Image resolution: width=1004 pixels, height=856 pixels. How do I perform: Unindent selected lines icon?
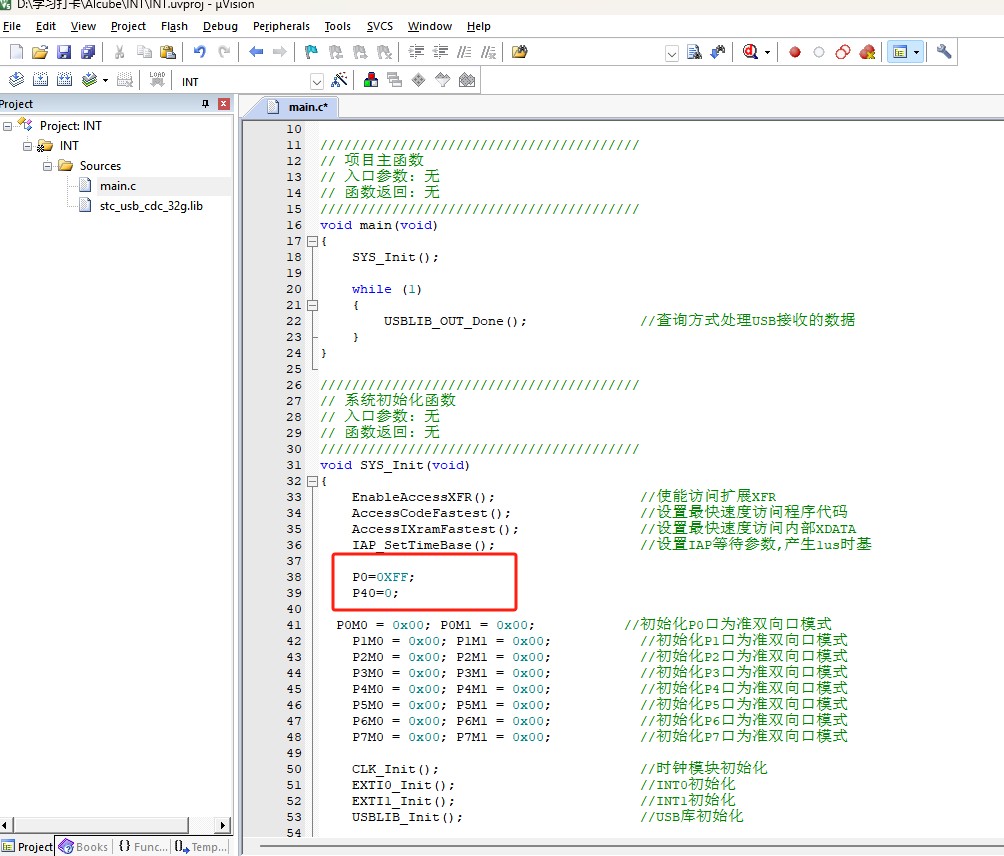tap(441, 52)
